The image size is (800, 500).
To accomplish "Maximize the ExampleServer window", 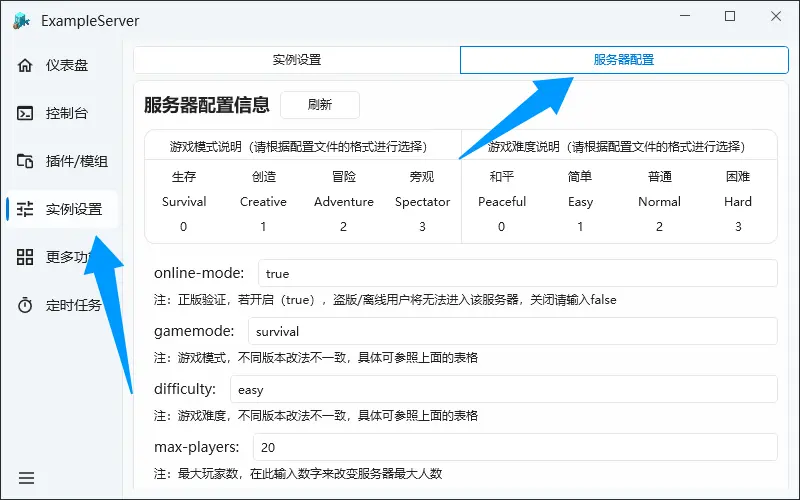I will click(x=730, y=16).
